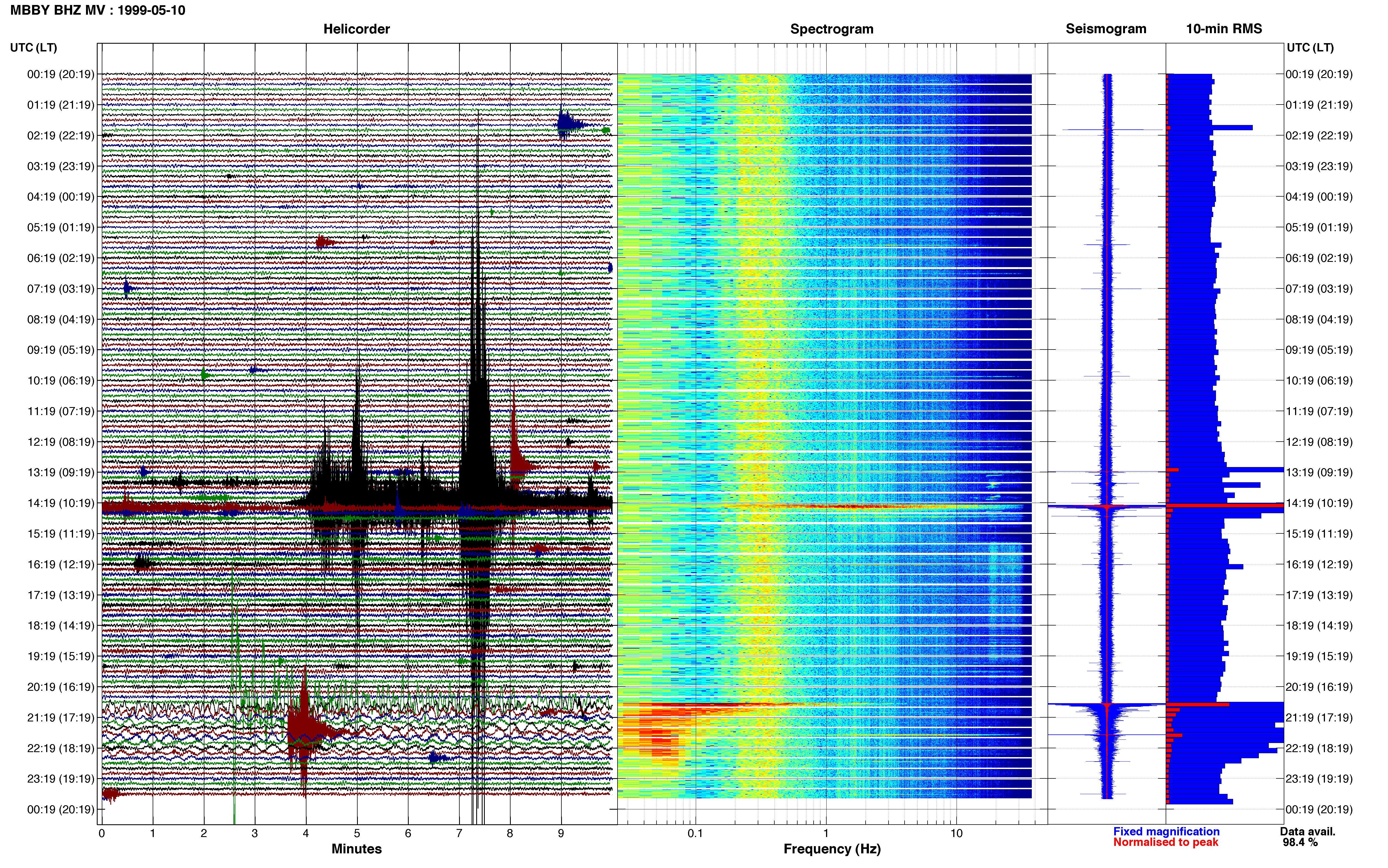Click "02:19 (22:19)" on the right time axis

click(1319, 135)
